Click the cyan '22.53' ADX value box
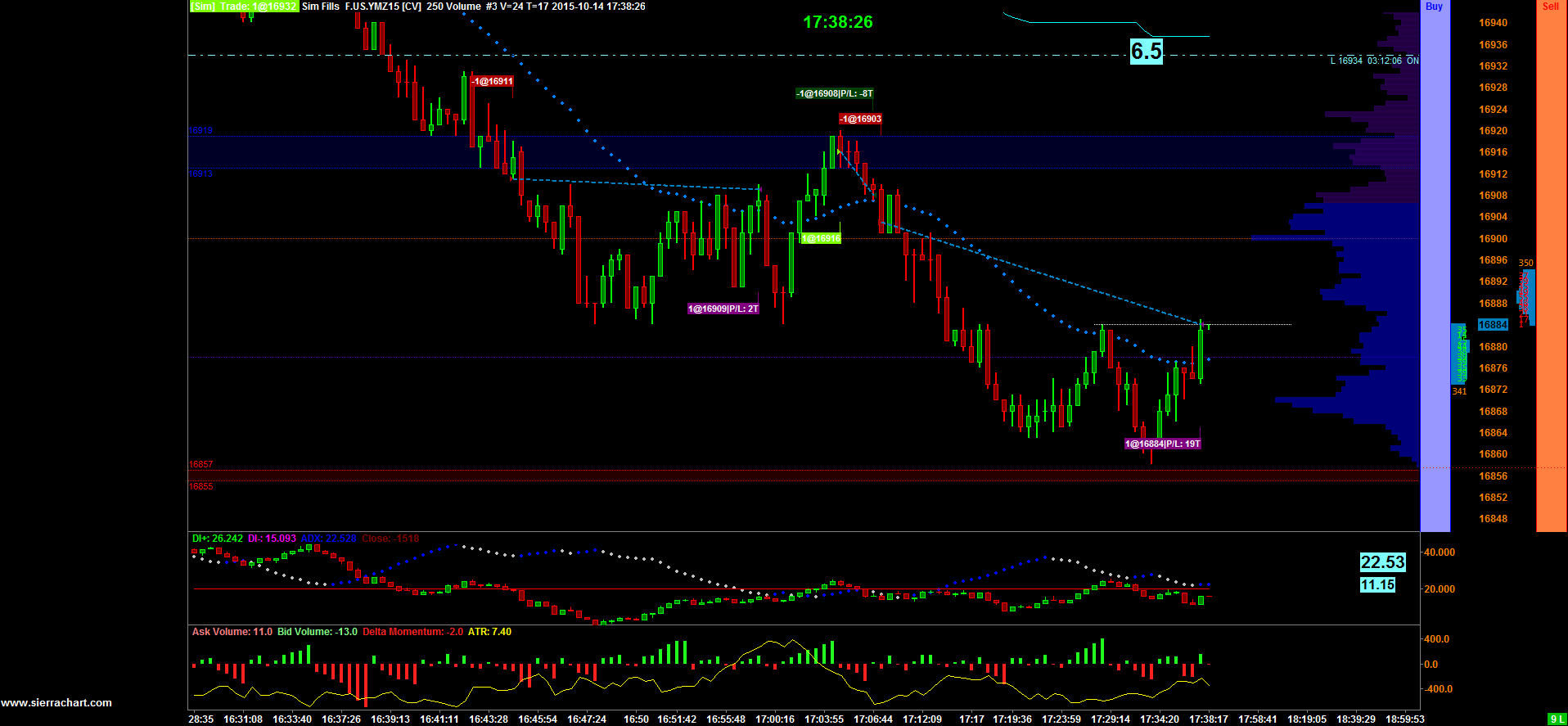Image resolution: width=1568 pixels, height=726 pixels. coord(1382,562)
